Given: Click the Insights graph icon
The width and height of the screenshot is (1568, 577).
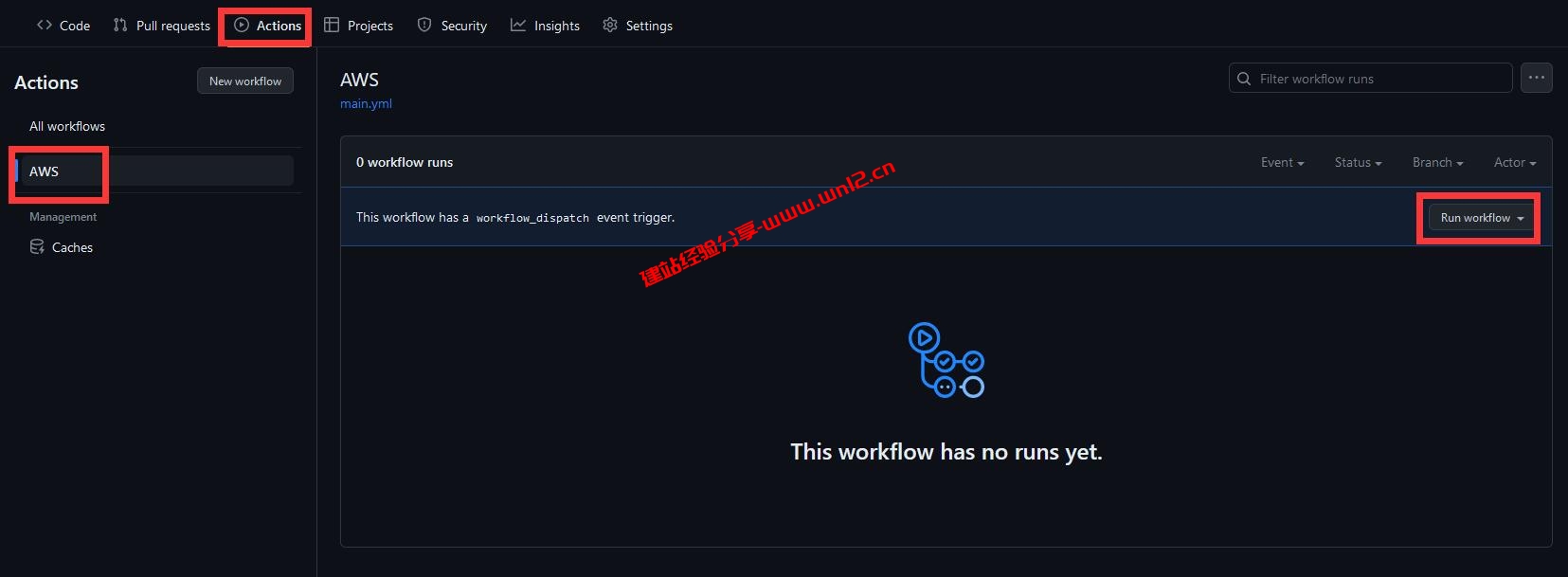Looking at the screenshot, I should click(x=518, y=26).
